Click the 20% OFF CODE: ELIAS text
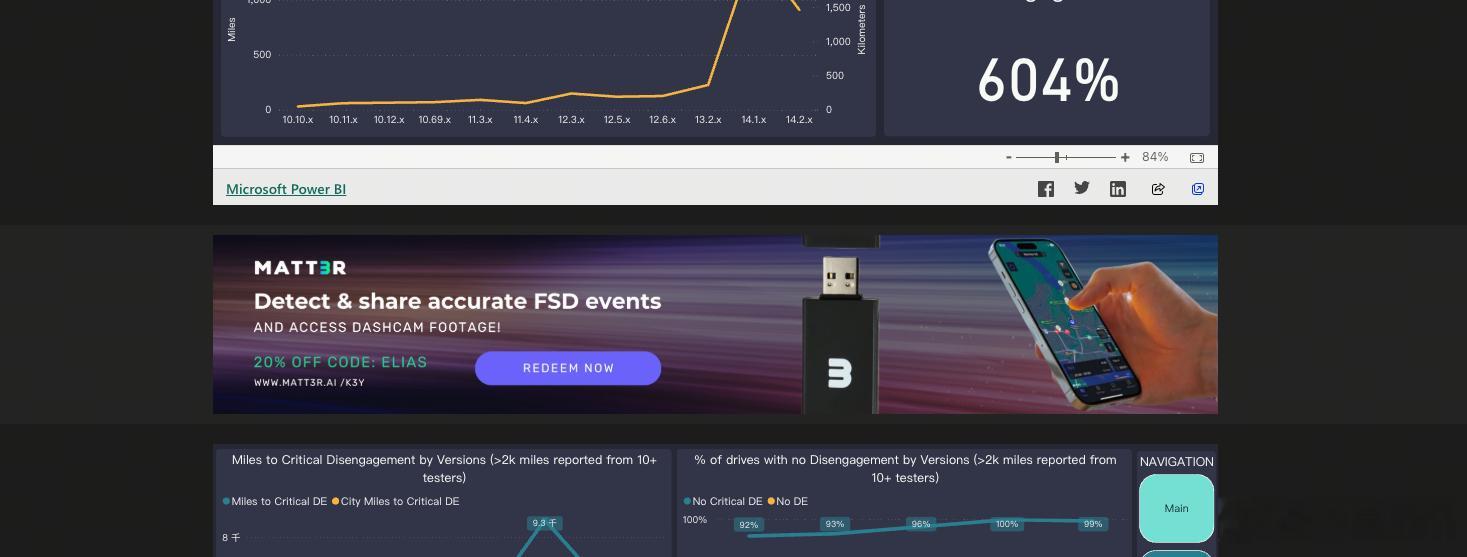This screenshot has height=557, width=1467. point(340,362)
